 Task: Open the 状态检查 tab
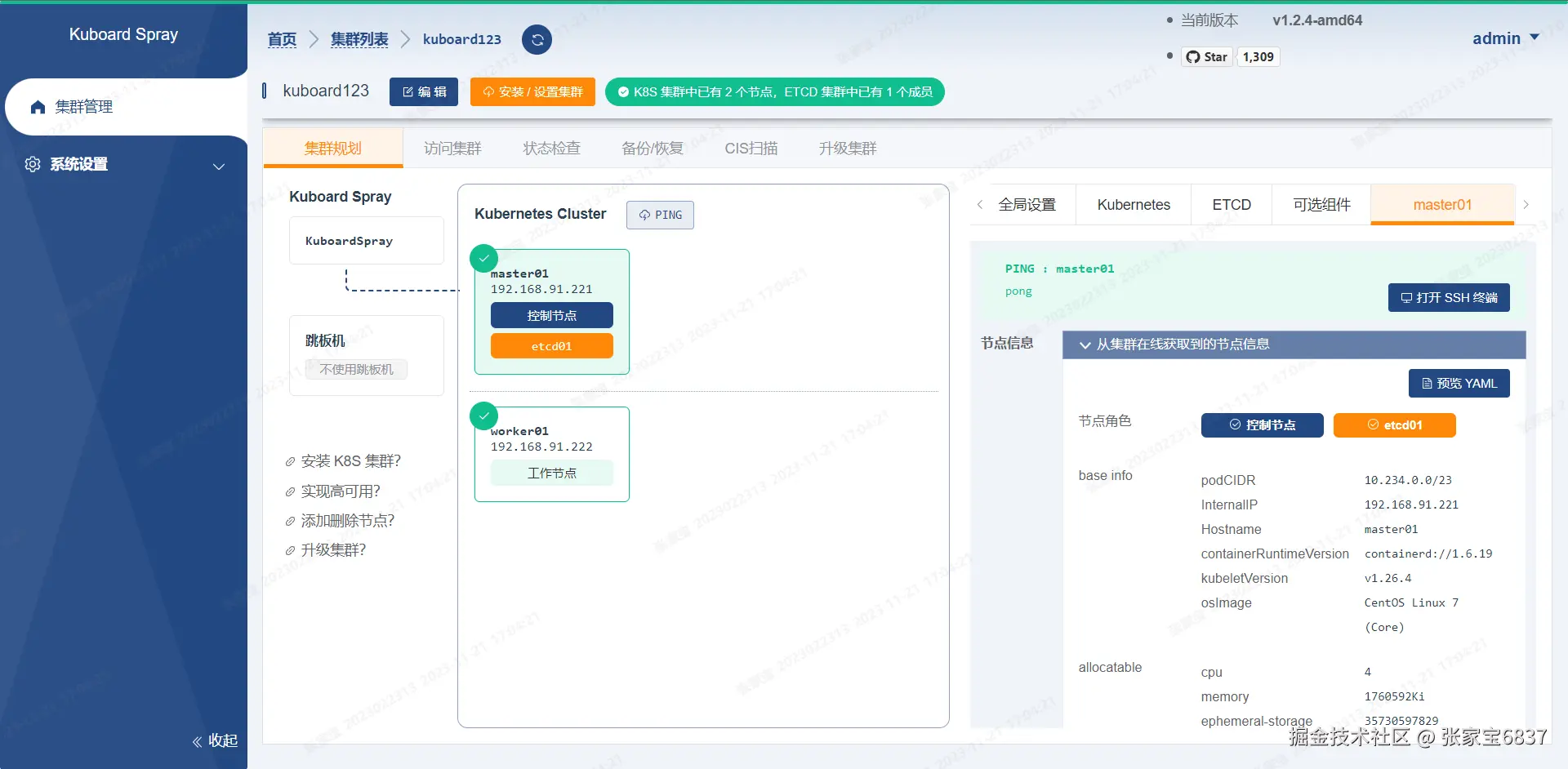(552, 148)
